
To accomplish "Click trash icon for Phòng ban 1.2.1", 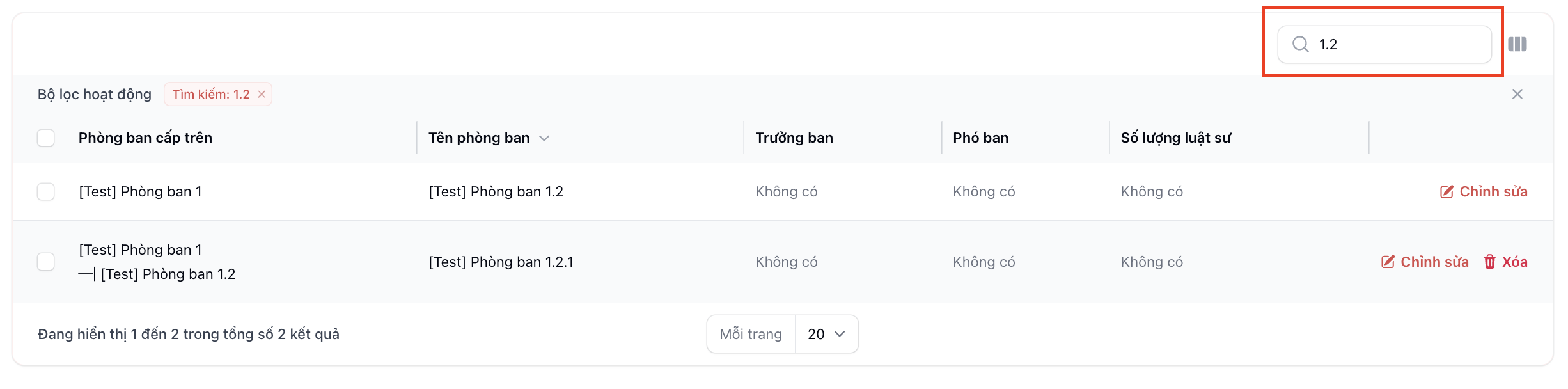I will pos(1489,262).
